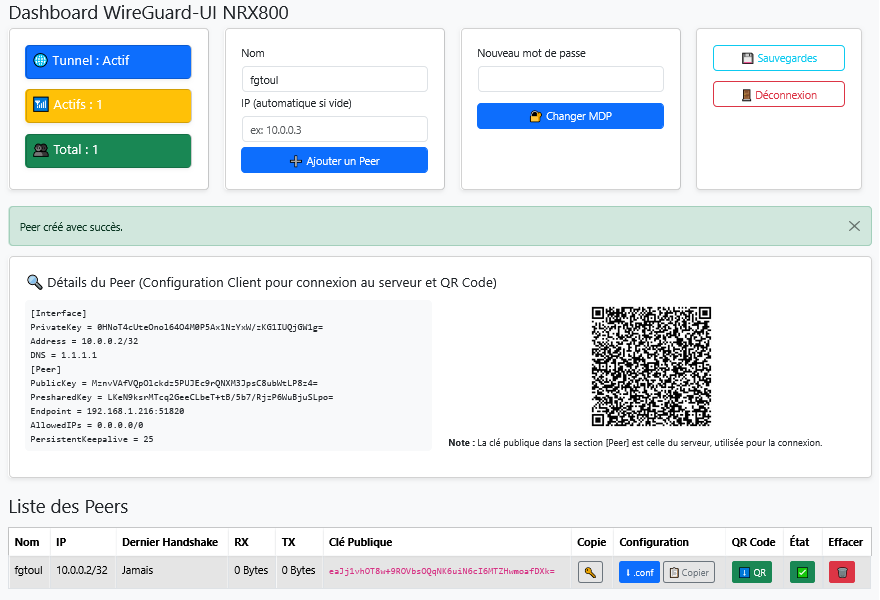Screen dimensions: 880x600
Task: Click the users icon next to Total
Action: (x=41, y=150)
